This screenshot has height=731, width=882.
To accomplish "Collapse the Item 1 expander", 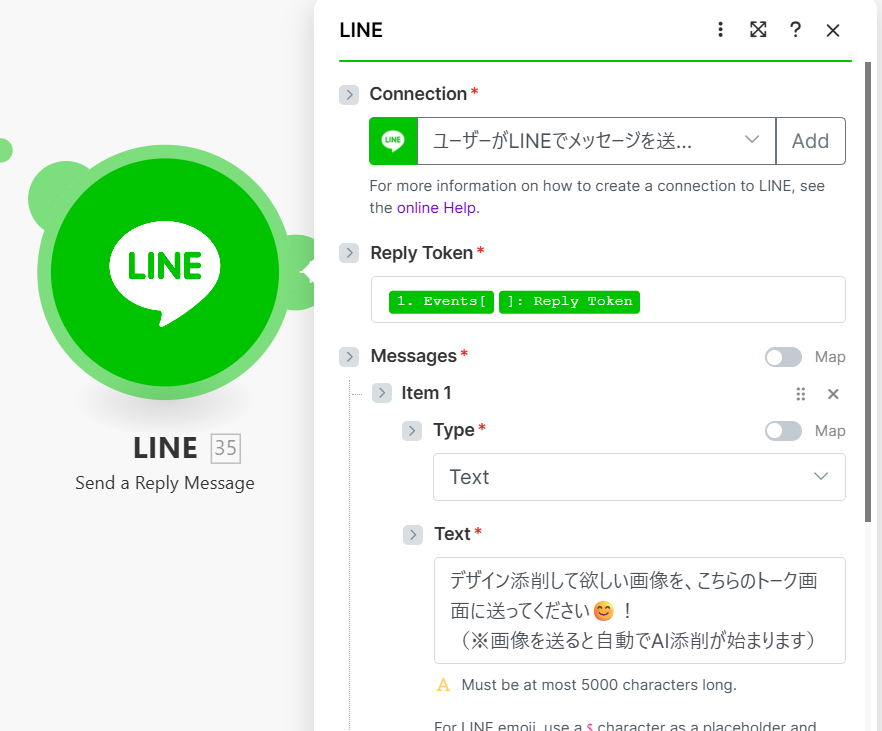I will (x=381, y=393).
